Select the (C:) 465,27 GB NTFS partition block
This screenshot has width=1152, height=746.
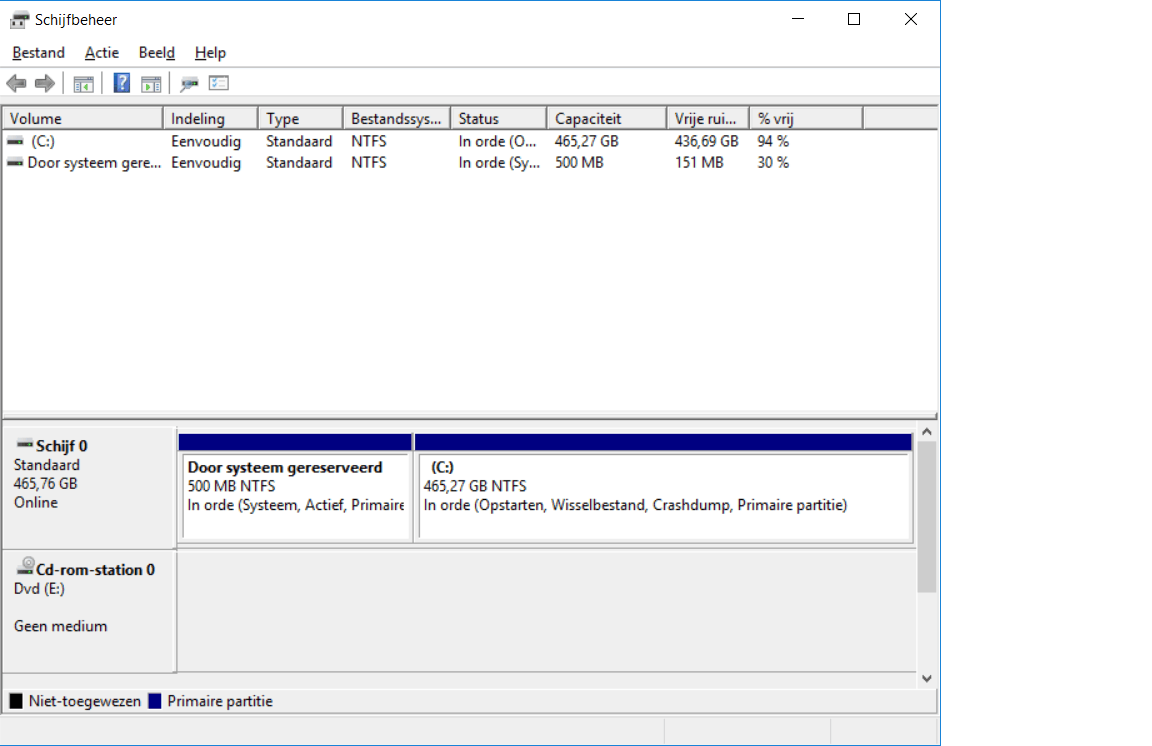click(664, 488)
